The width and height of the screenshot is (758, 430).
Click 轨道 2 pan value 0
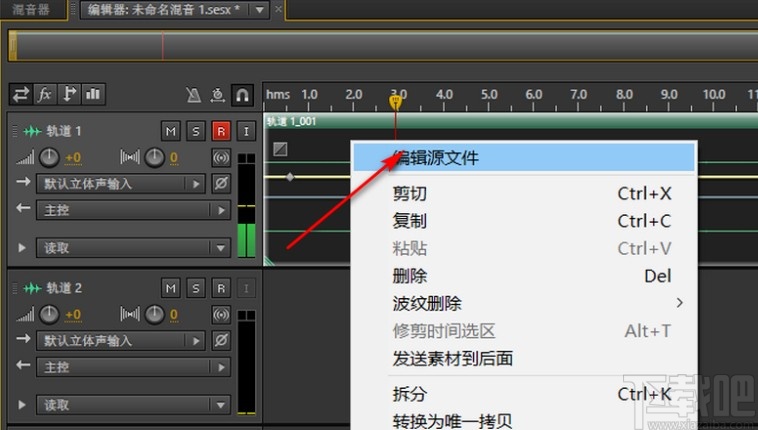pos(174,315)
